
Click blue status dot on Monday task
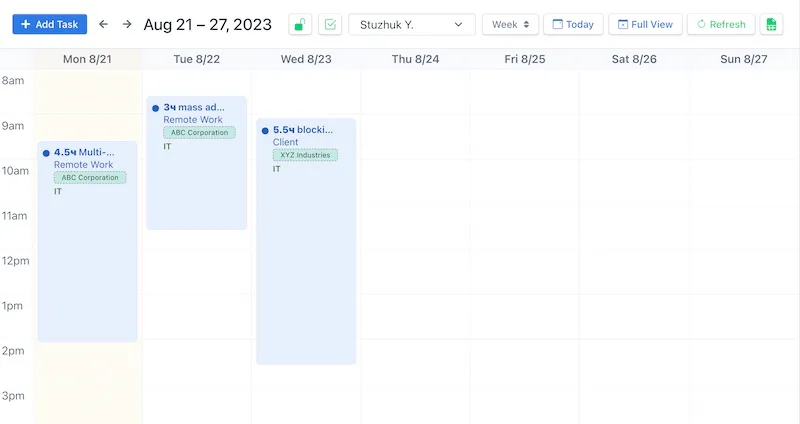[x=46, y=153]
